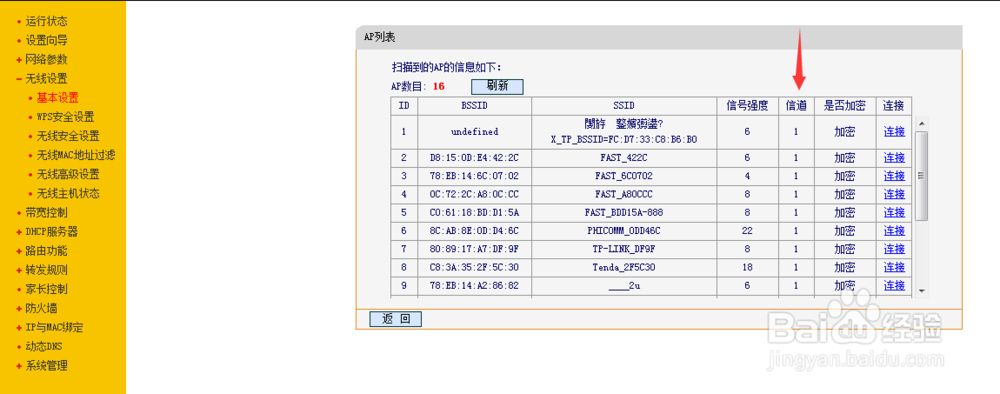The image size is (1000, 394).
Task: Connect to FAST_BDD15A-888 network
Action: [894, 212]
